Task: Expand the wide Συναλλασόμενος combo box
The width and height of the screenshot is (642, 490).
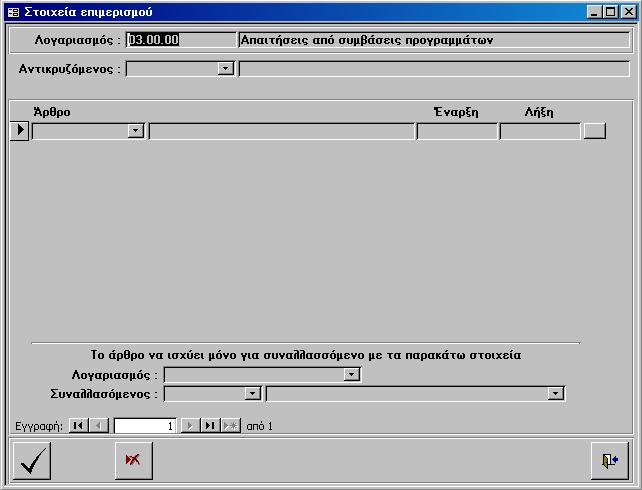Action: coord(556,394)
